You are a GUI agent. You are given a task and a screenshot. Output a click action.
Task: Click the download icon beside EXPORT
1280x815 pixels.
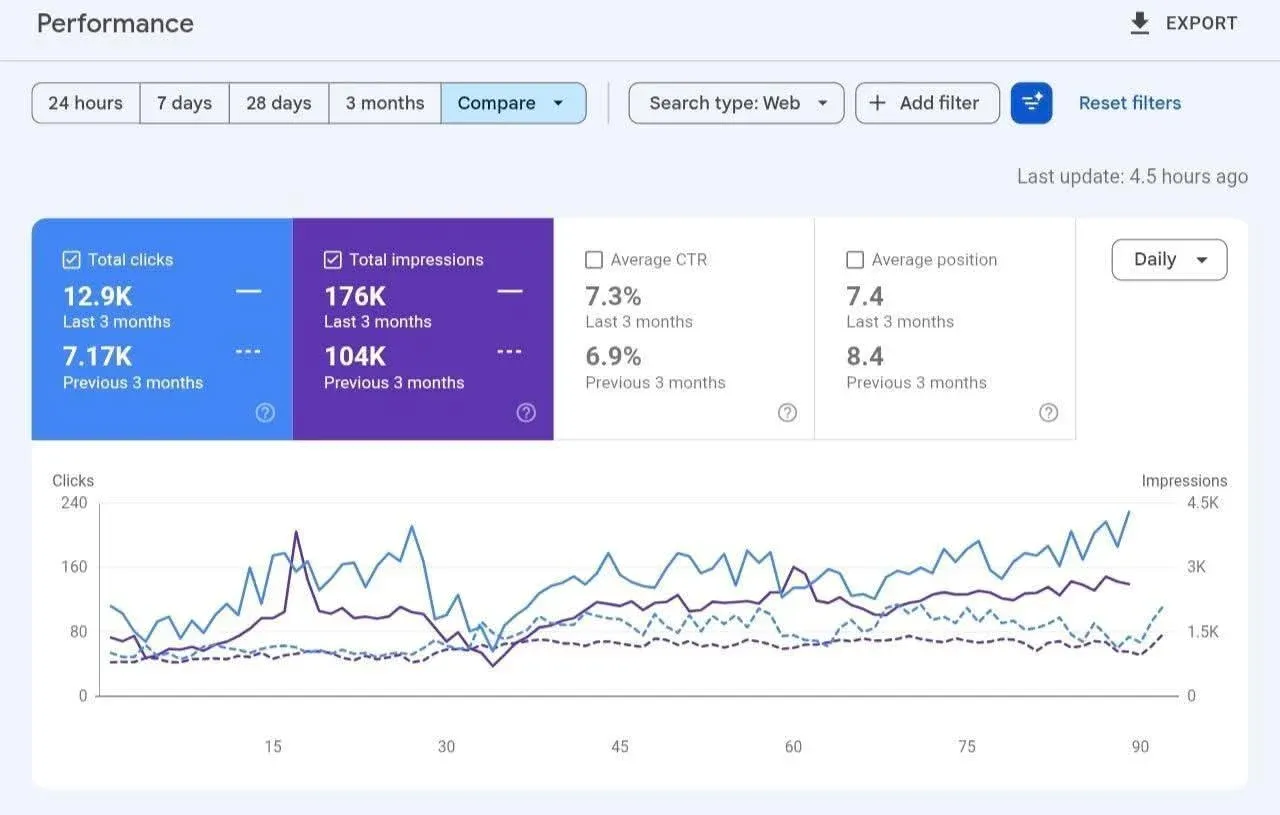1139,23
